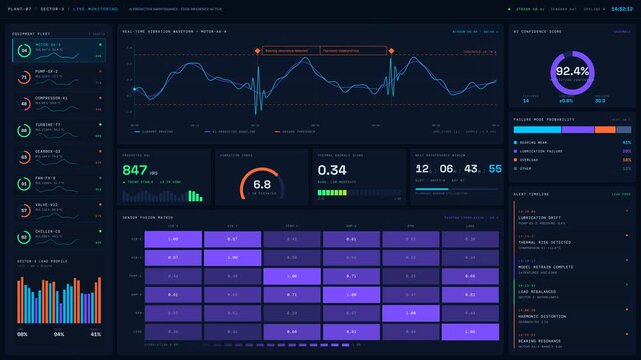Click the 1.00 cell in the RPM matrix row
This screenshot has height=360, width=641.
pos(411,313)
